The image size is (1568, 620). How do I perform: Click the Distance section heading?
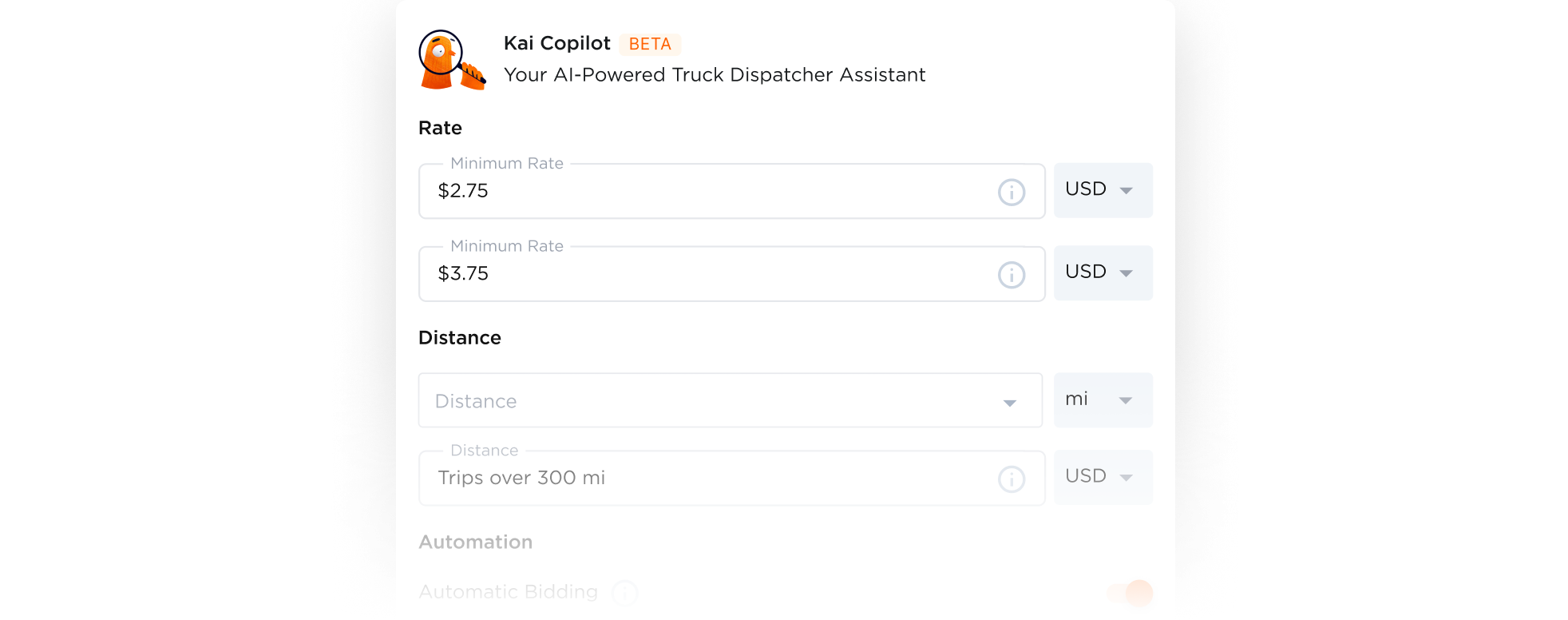459,338
